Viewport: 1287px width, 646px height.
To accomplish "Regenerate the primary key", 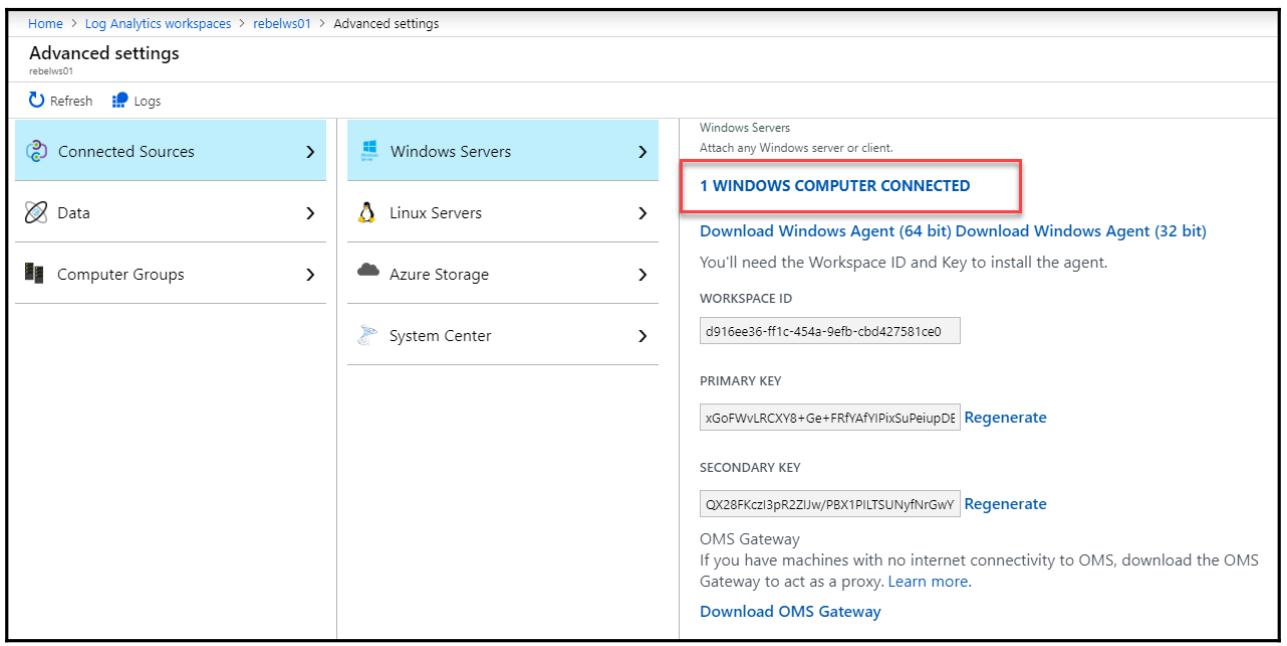I will [x=1005, y=417].
